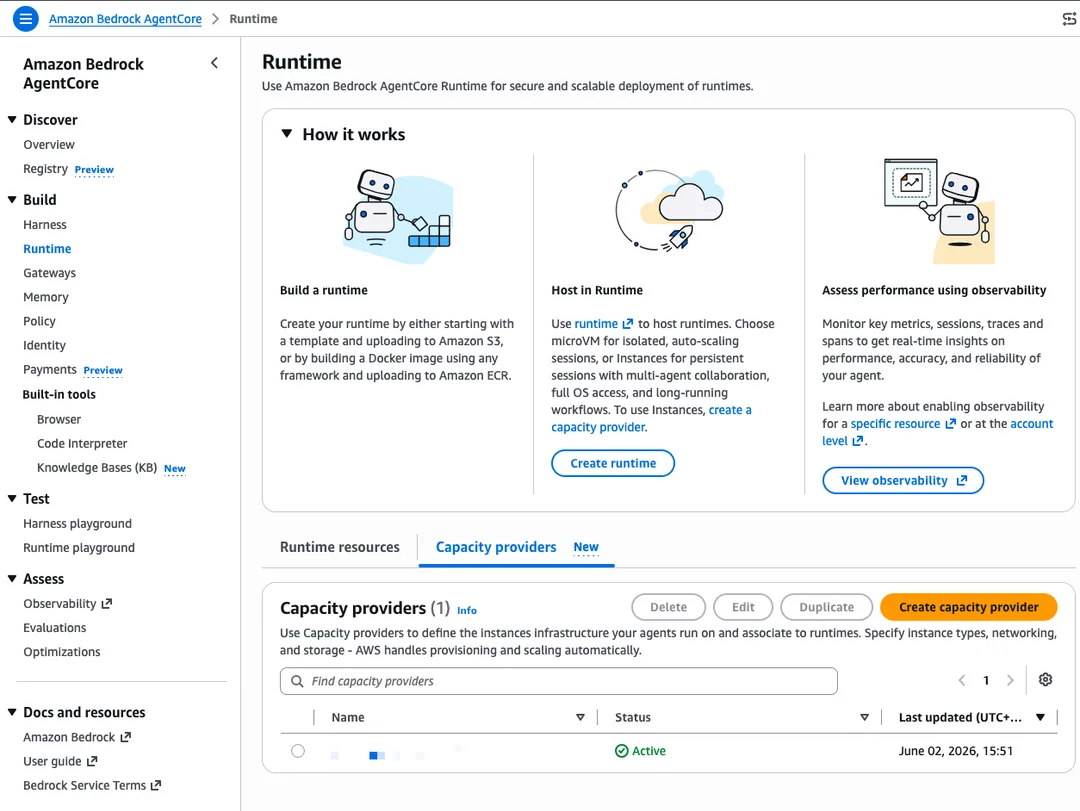Screen dimensions: 1080x811
Task: Sort by the Name column arrow
Action: pyautogui.click(x=580, y=717)
